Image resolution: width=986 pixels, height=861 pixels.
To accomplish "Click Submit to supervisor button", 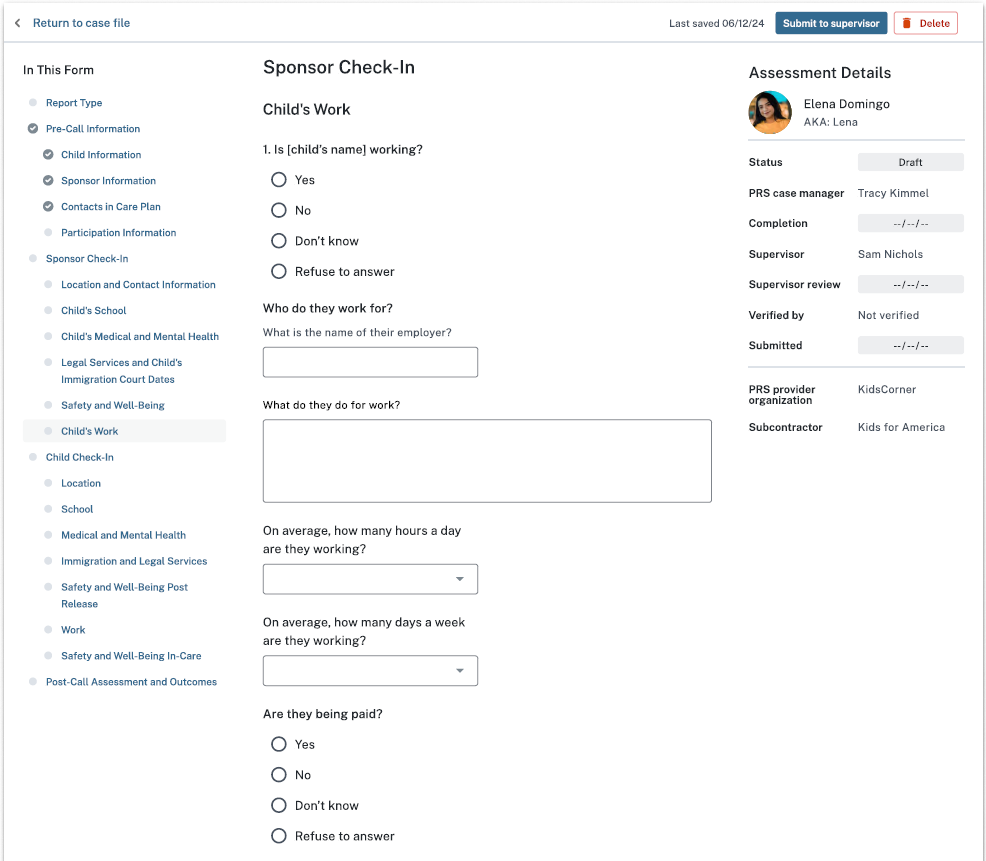I will coord(831,23).
